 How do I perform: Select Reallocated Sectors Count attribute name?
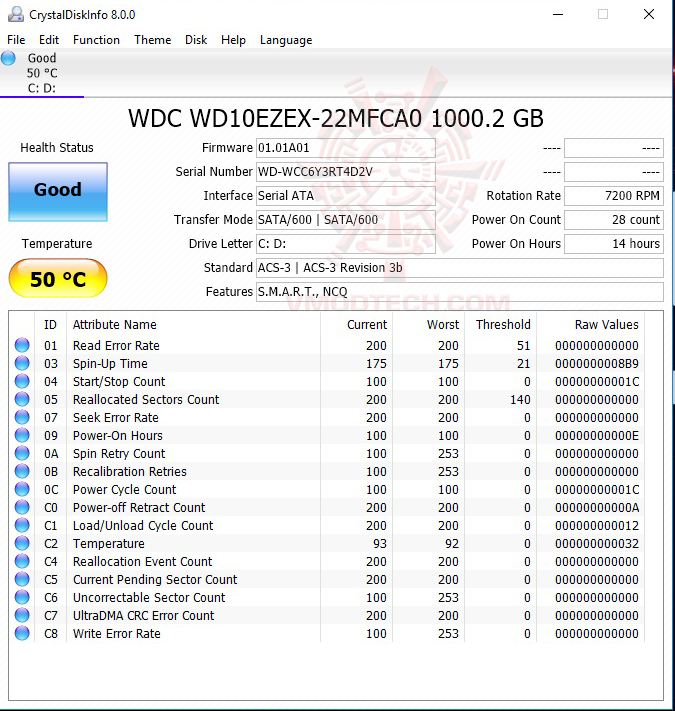point(146,399)
